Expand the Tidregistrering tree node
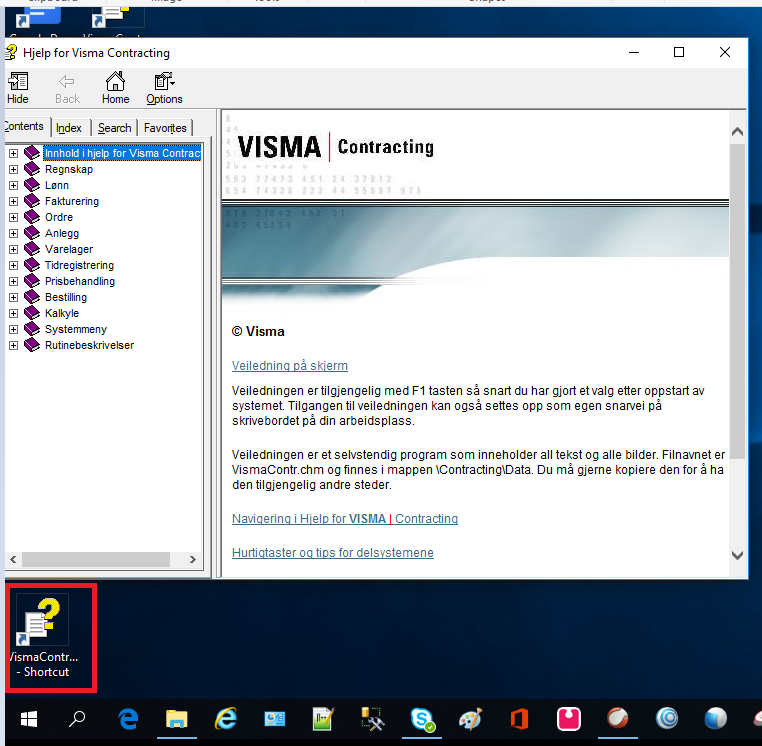Image resolution: width=762 pixels, height=746 pixels. click(14, 265)
